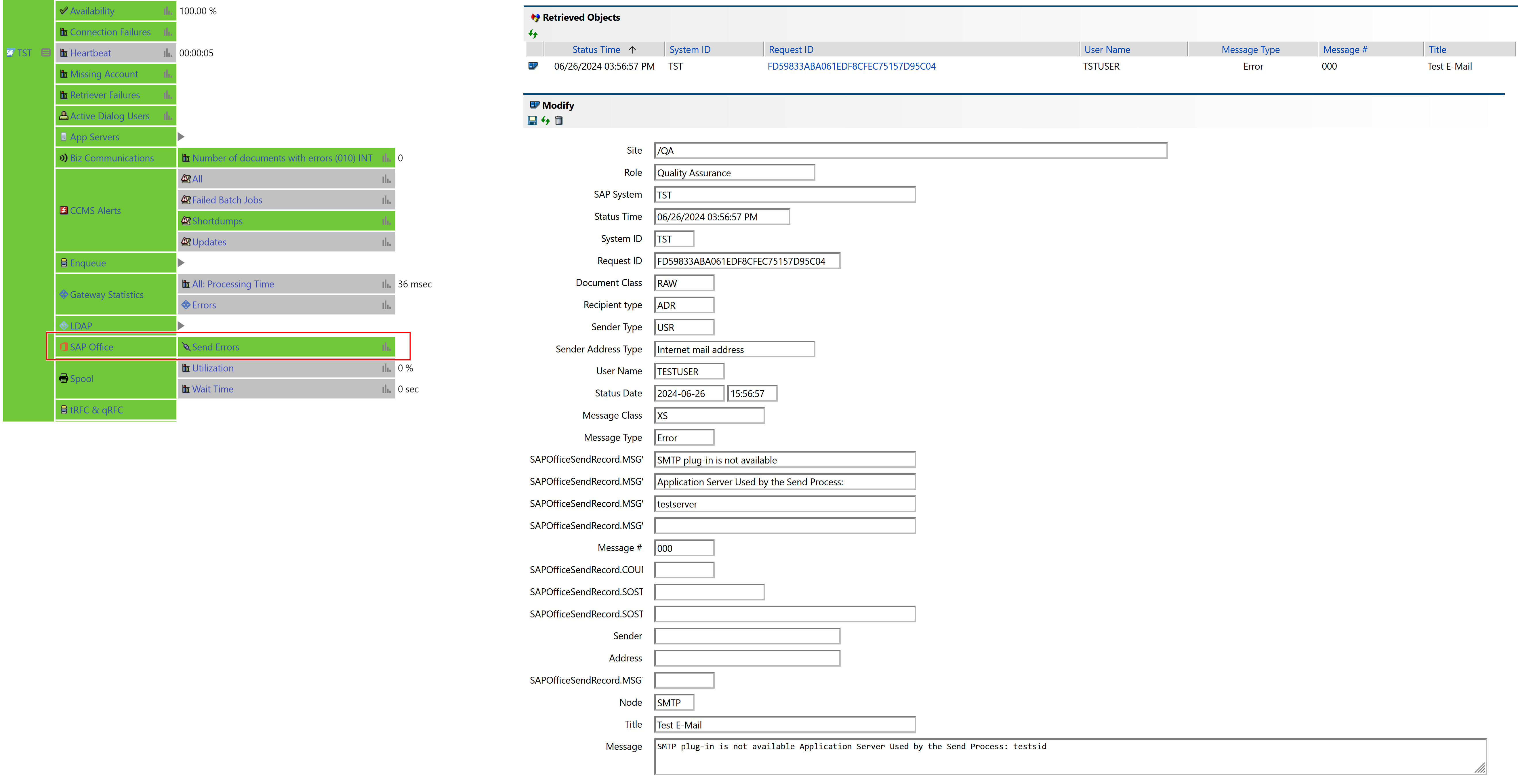Click the Retrieved Objects panel icon
1518x784 pixels.
pos(535,18)
